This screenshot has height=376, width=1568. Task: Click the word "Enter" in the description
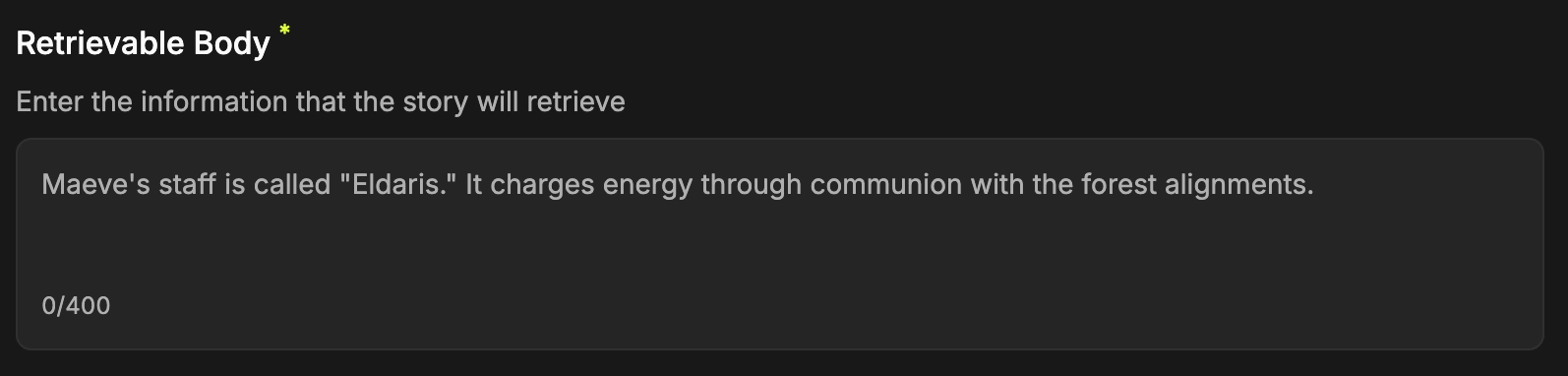49,102
